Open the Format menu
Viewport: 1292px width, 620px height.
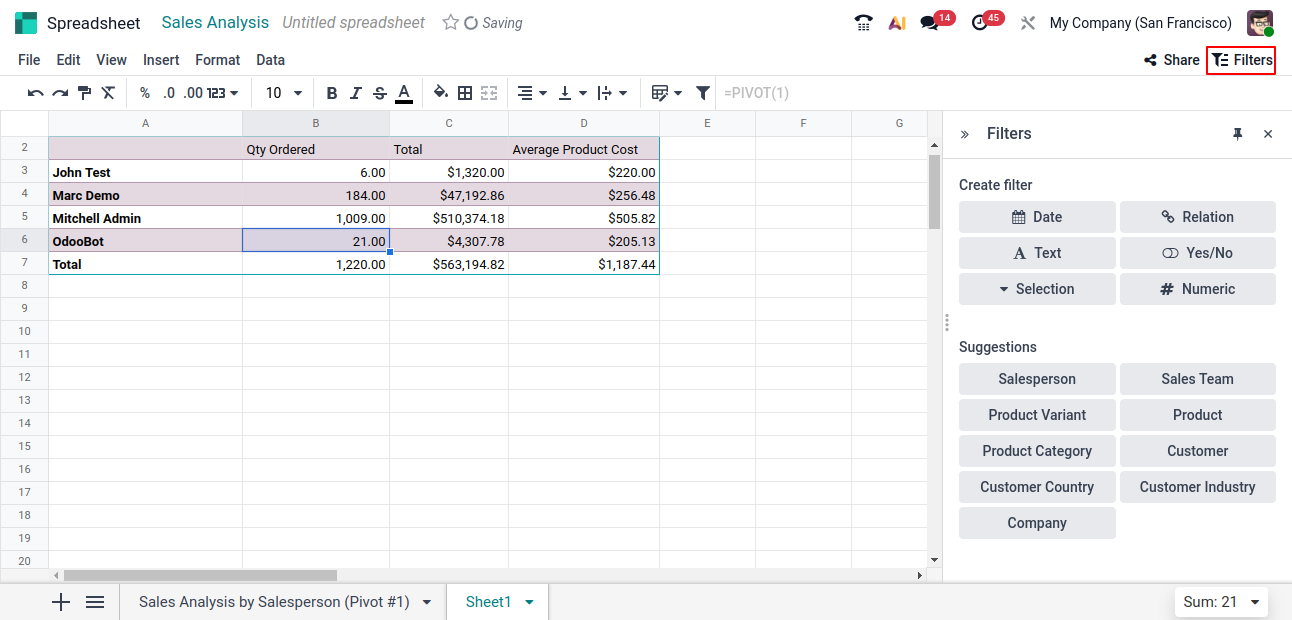coord(217,60)
